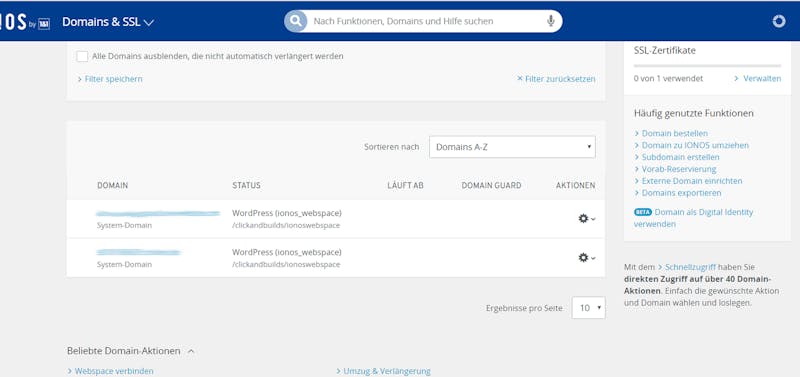Open 'Verwalten' for SSL certificates
This screenshot has height=377, width=800.
(x=758, y=79)
